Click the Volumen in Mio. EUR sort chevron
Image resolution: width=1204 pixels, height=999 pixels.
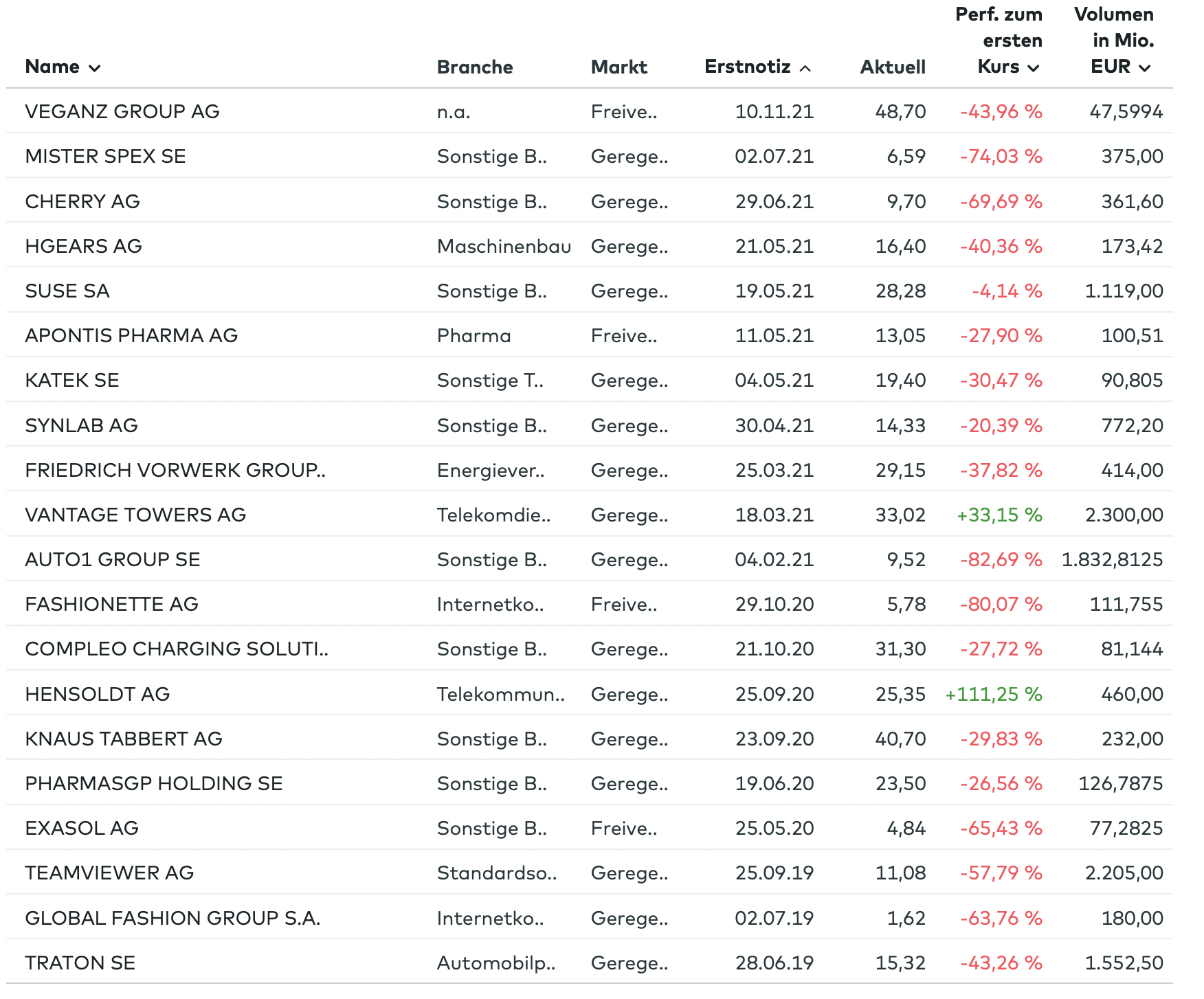tap(1144, 68)
